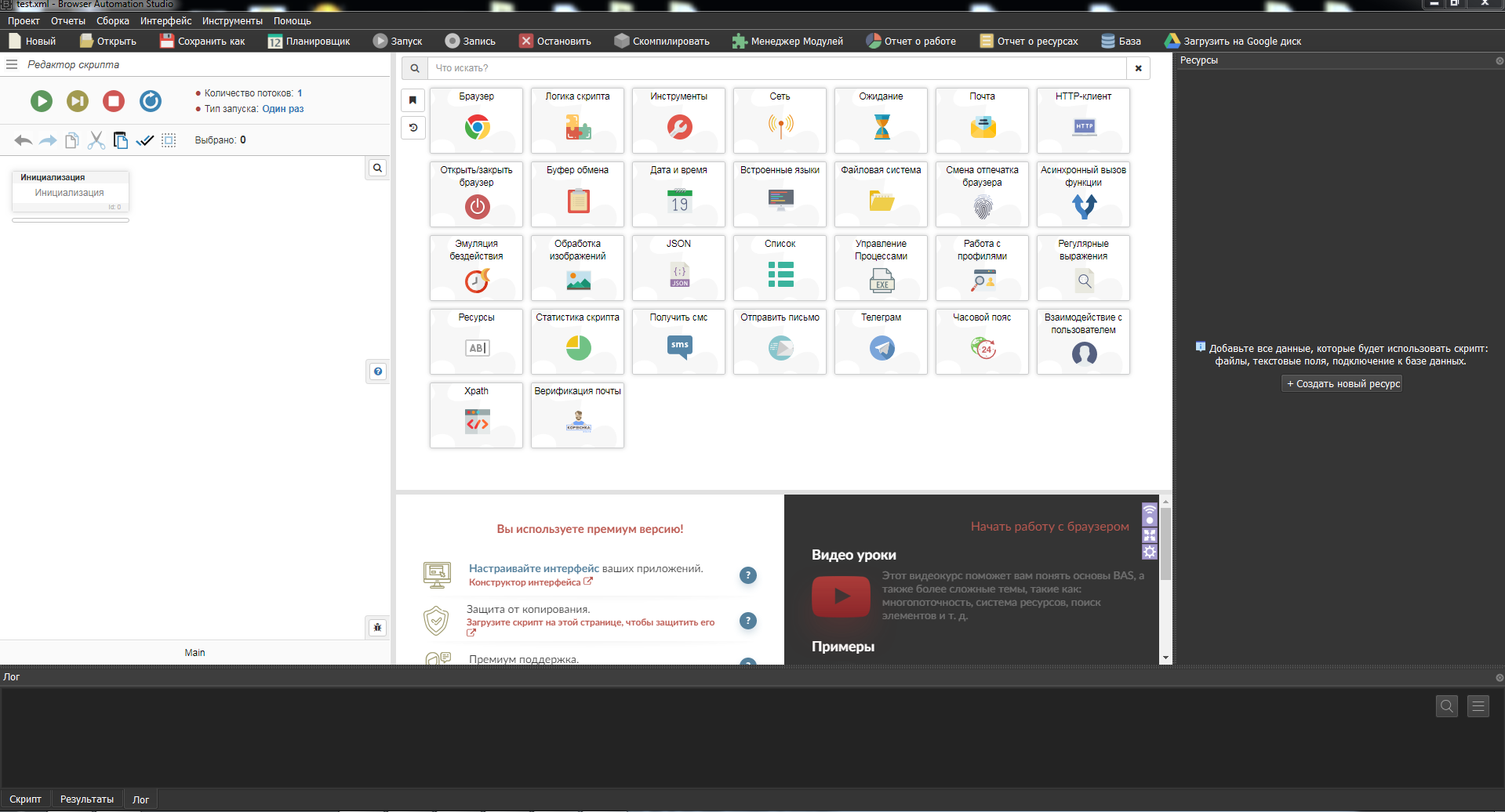The height and width of the screenshot is (812, 1505).
Task: Click the red Stop script button
Action: click(x=114, y=101)
